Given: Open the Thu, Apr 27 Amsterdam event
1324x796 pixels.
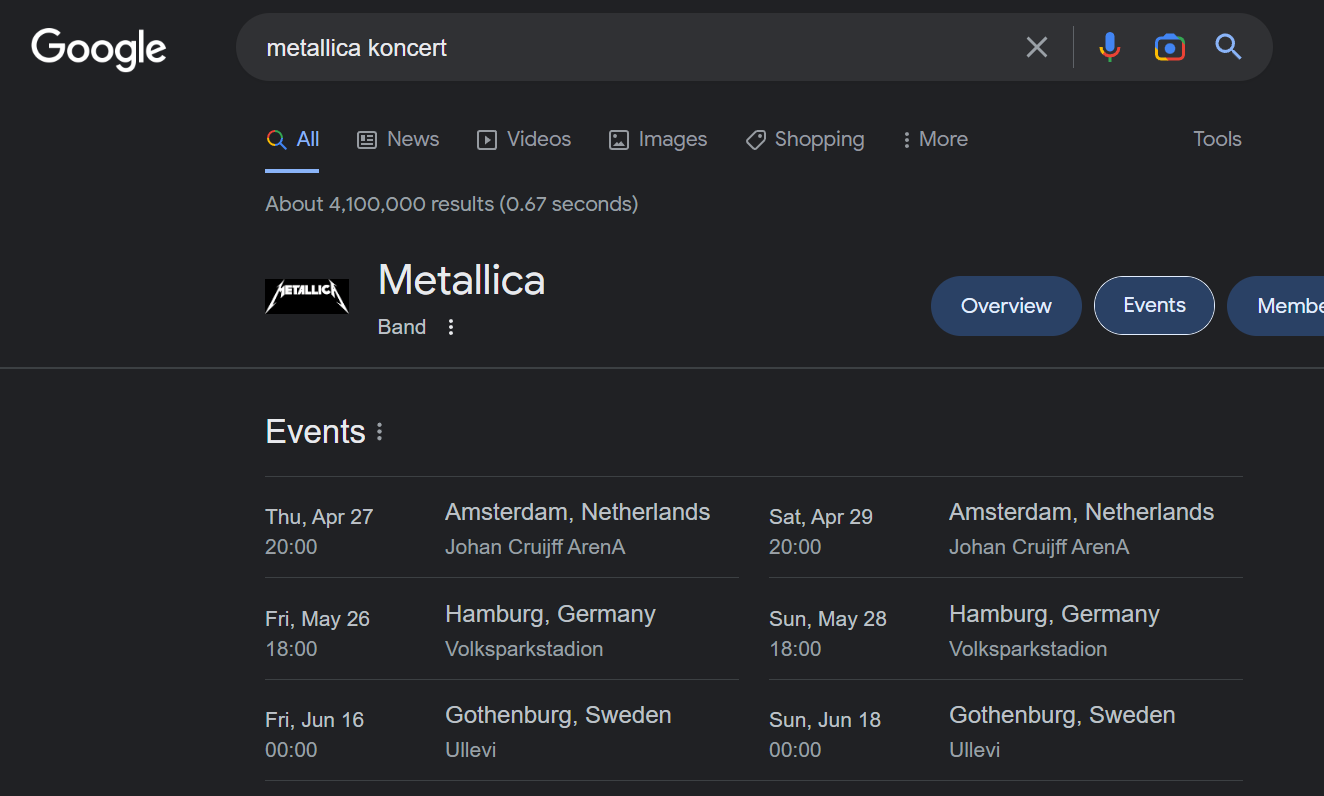Looking at the screenshot, I should [x=502, y=528].
